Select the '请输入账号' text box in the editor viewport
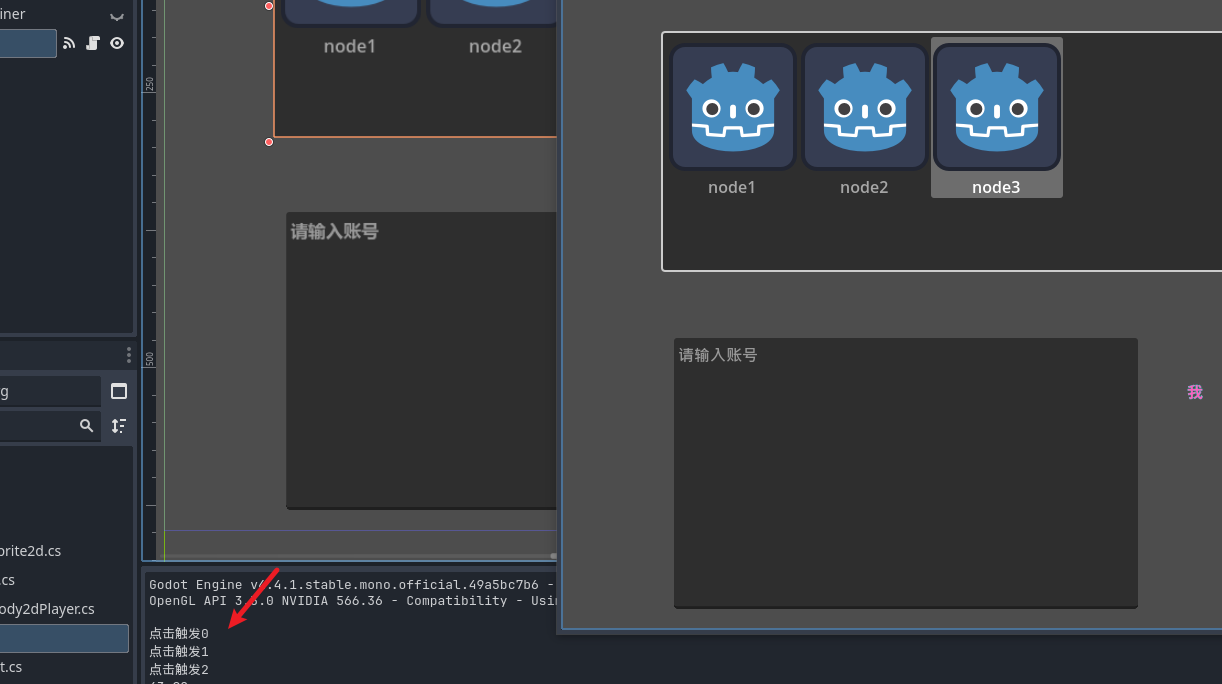Image resolution: width=1222 pixels, height=684 pixels. click(x=421, y=360)
